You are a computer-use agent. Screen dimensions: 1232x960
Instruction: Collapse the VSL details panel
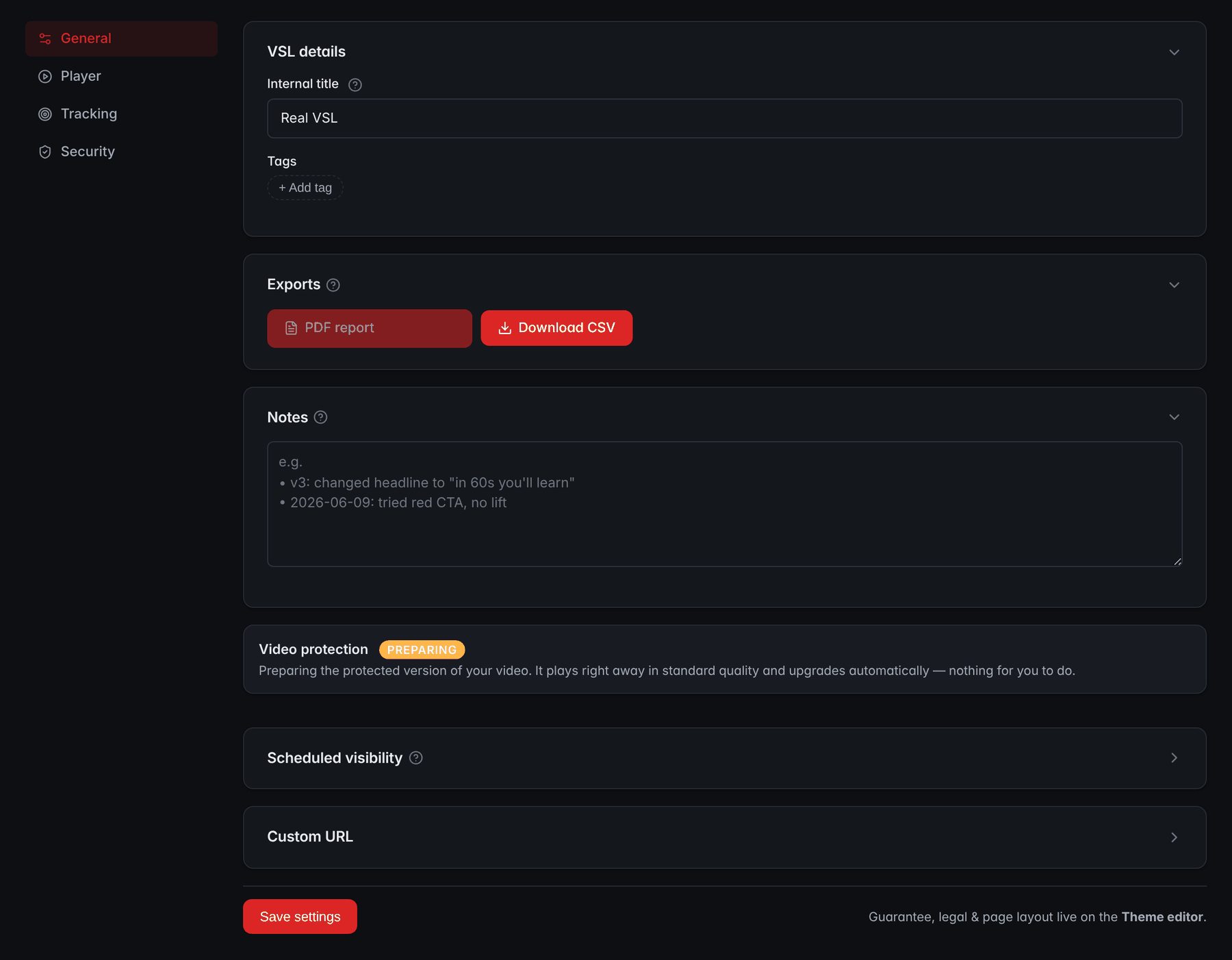(1174, 53)
